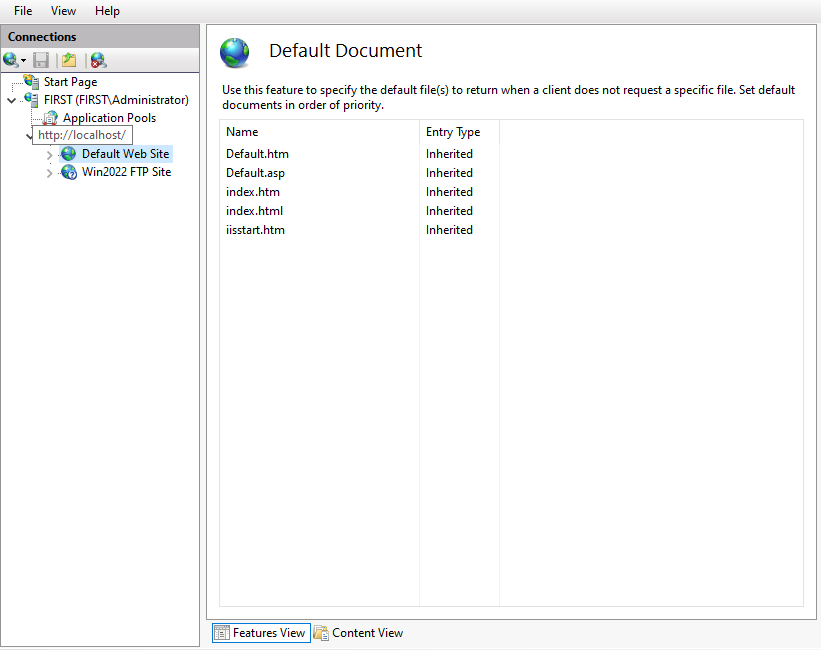This screenshot has width=821, height=650.
Task: Select FIRST (FIRST\Administrator) server node
Action: 116,100
